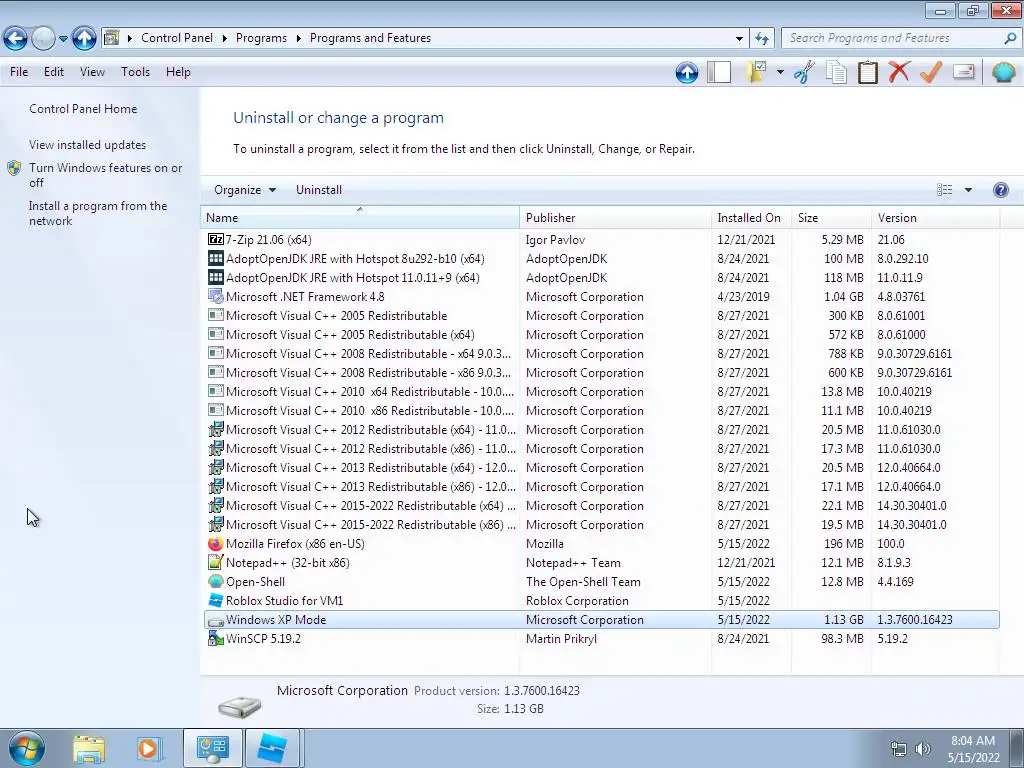
Task: Expand the view options dropdown arrow
Action: pyautogui.click(x=968, y=190)
